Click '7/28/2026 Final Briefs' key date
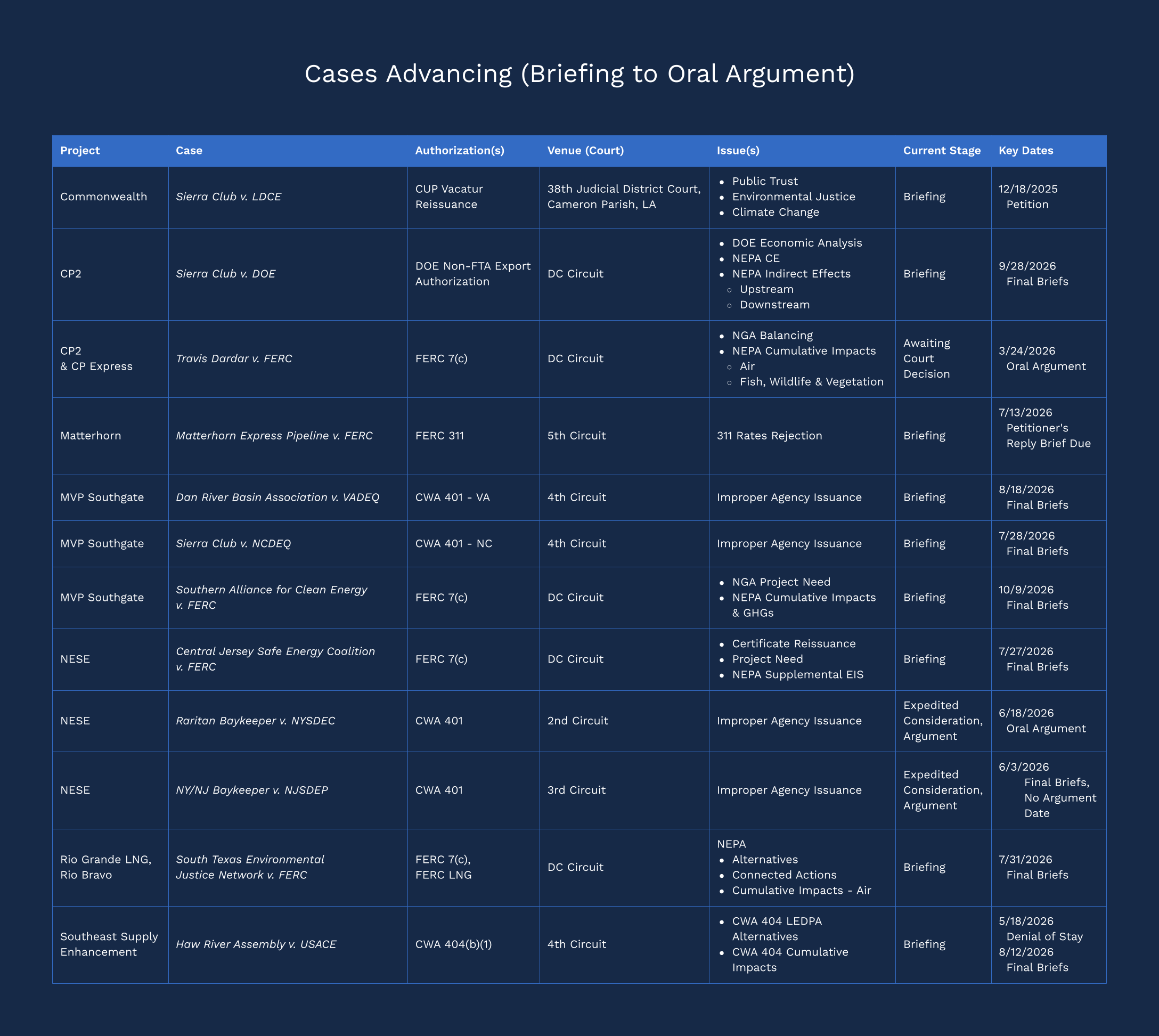Screen dimensions: 1159x1036 tap(1033, 544)
